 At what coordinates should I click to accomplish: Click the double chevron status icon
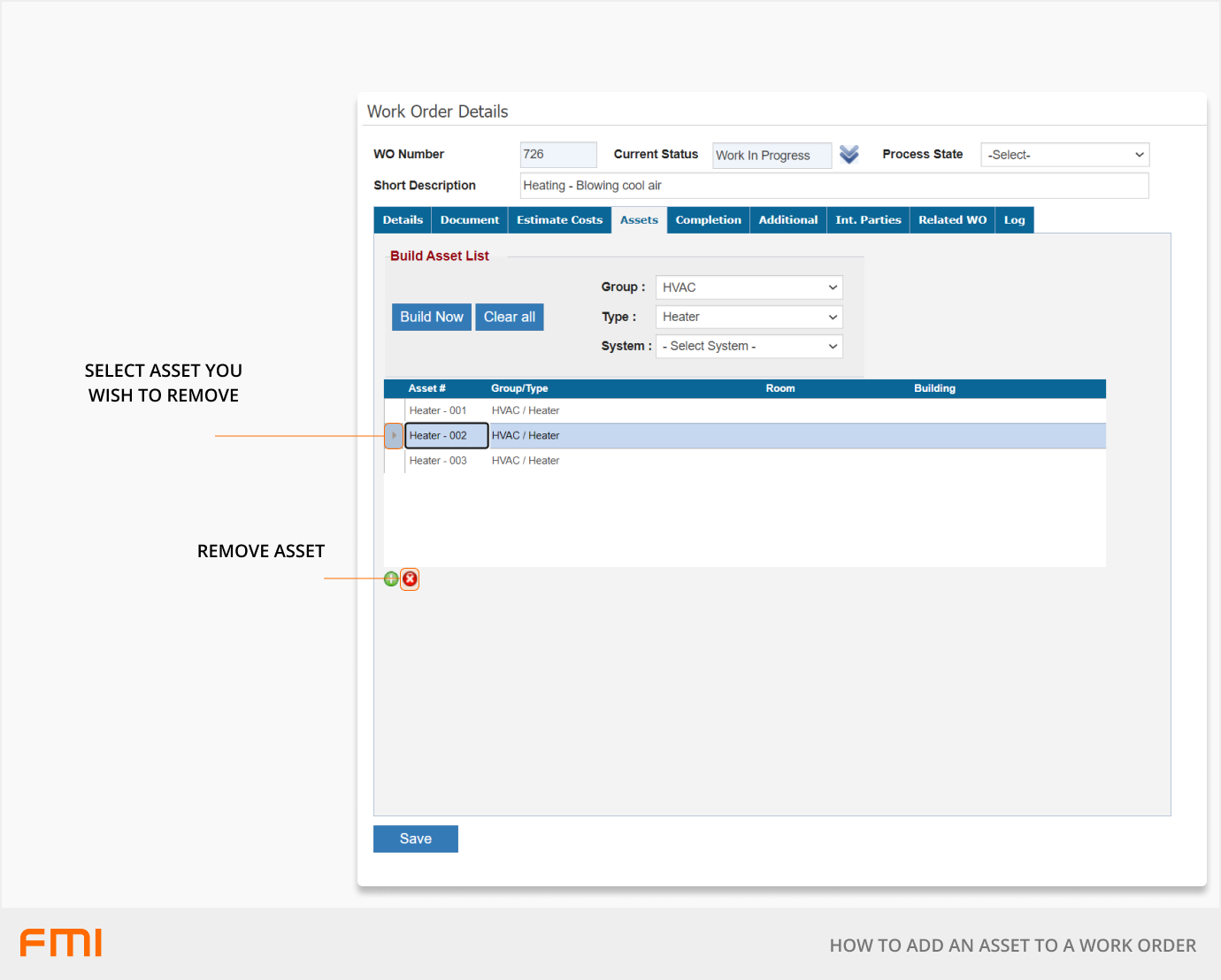(849, 155)
